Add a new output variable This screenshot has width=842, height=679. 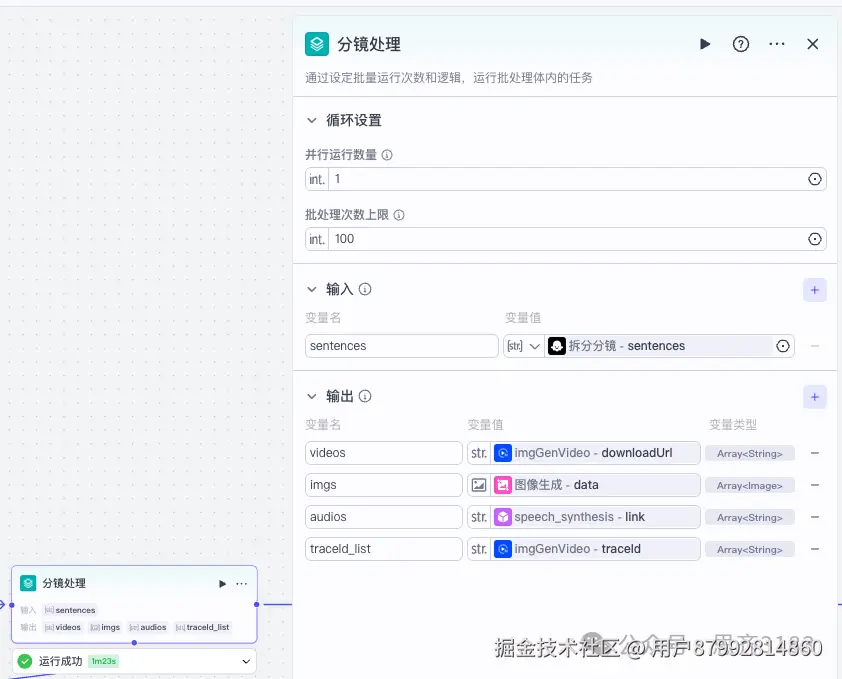click(x=815, y=397)
